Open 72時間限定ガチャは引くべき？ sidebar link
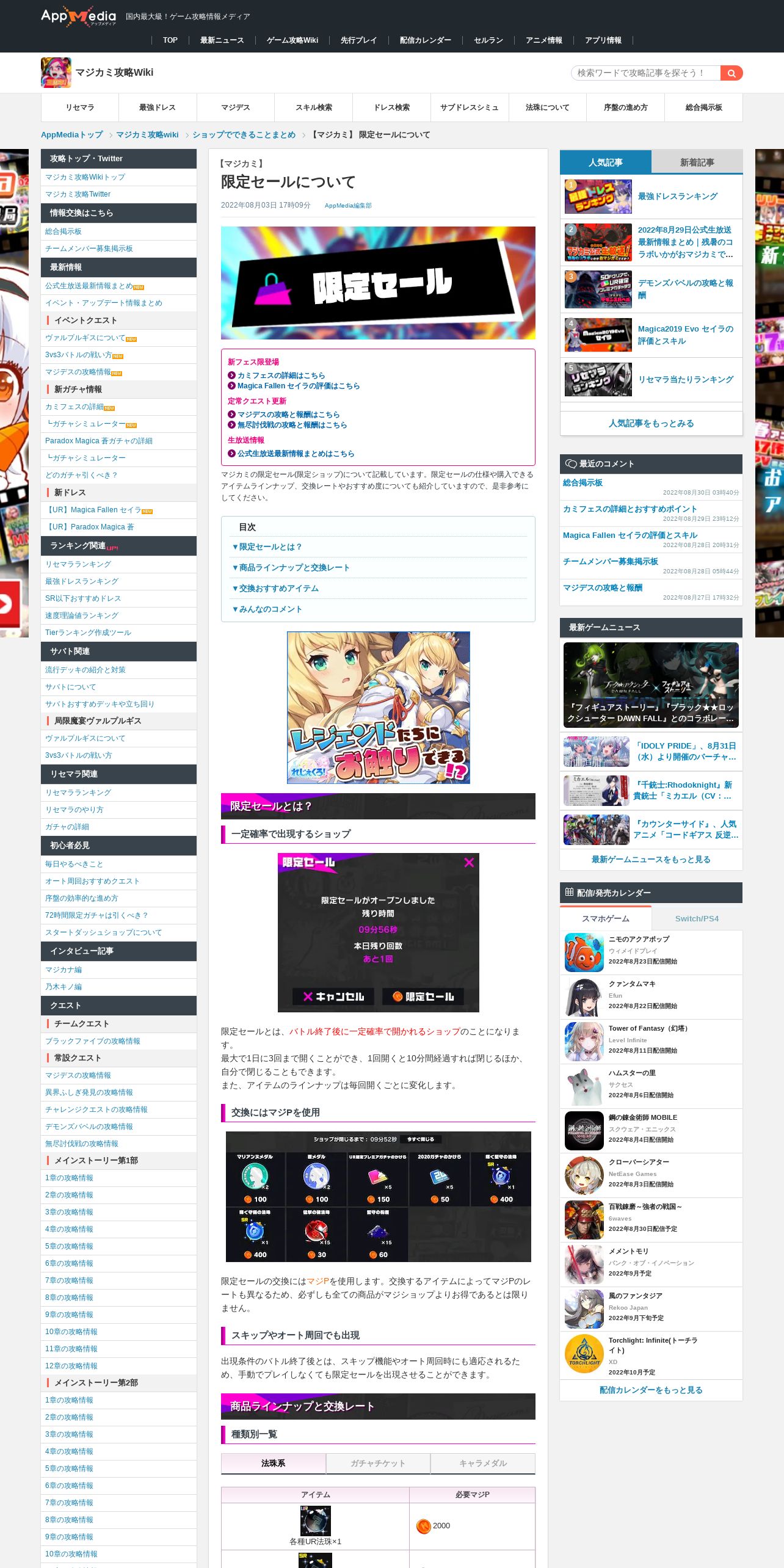784x1568 pixels. coord(96,915)
